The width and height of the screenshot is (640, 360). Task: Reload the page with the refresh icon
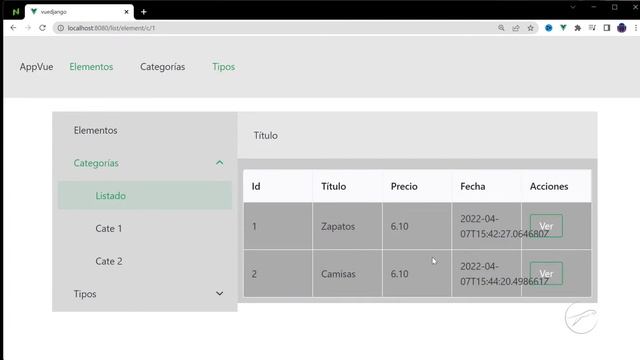[x=42, y=28]
